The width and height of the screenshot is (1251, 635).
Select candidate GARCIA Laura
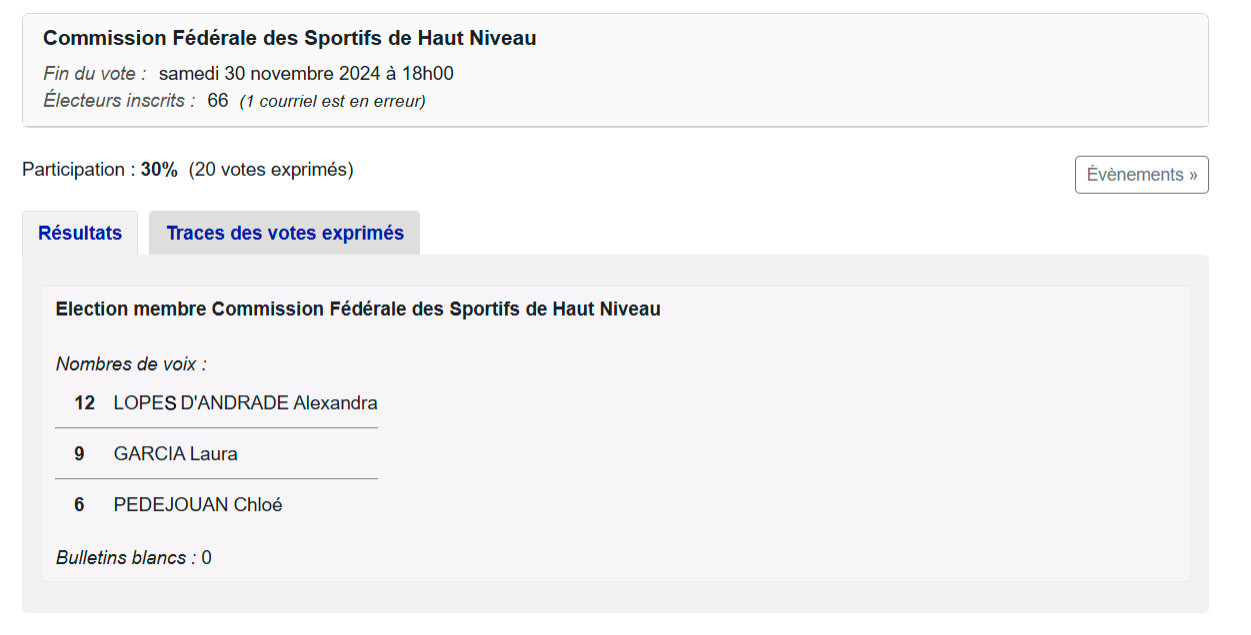[175, 454]
